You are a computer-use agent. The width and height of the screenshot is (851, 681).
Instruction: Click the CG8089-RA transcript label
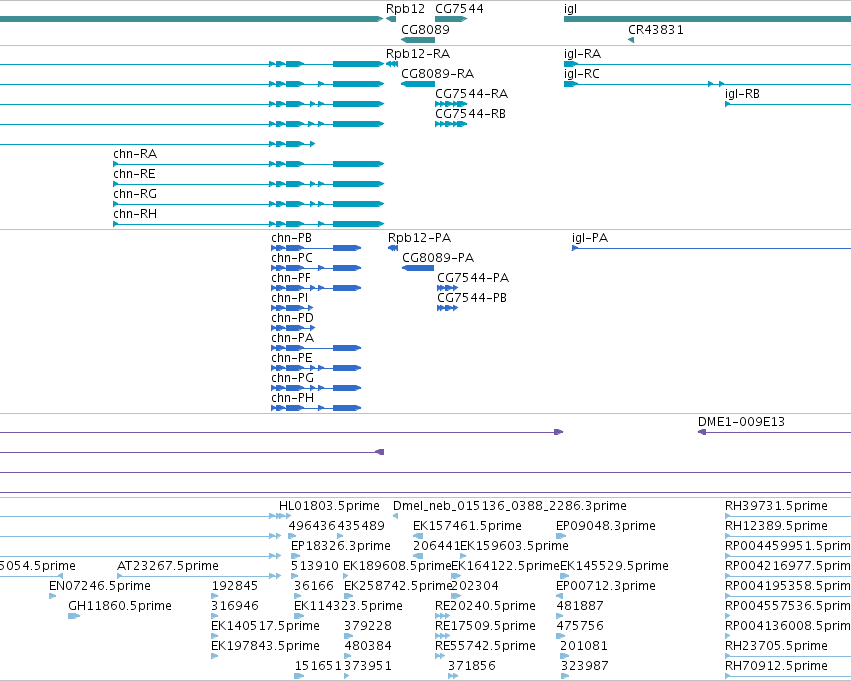click(437, 73)
